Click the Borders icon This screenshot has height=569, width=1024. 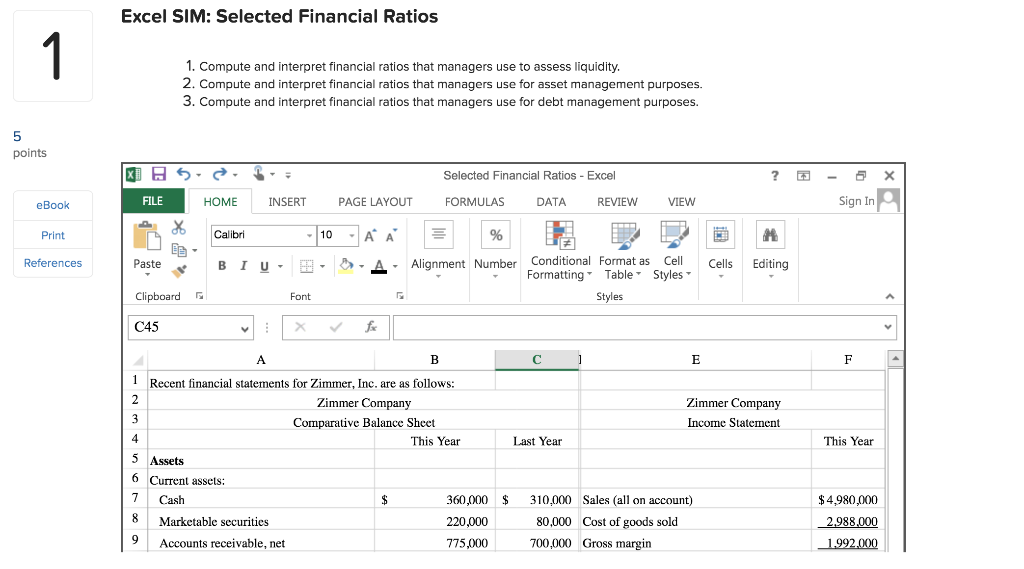click(306, 266)
